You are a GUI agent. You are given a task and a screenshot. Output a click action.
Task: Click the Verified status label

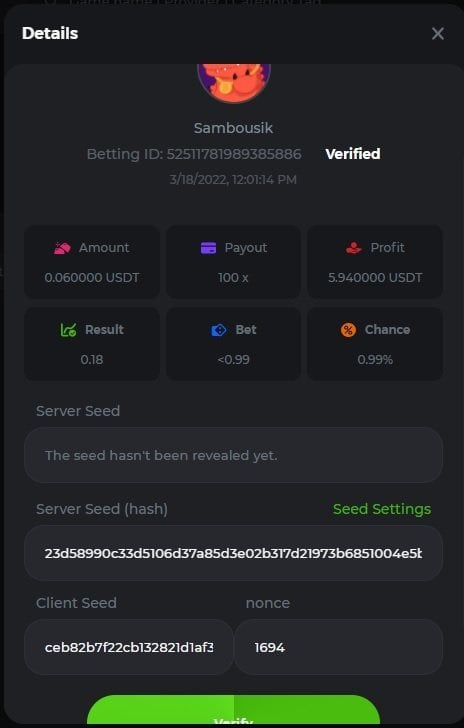click(353, 154)
